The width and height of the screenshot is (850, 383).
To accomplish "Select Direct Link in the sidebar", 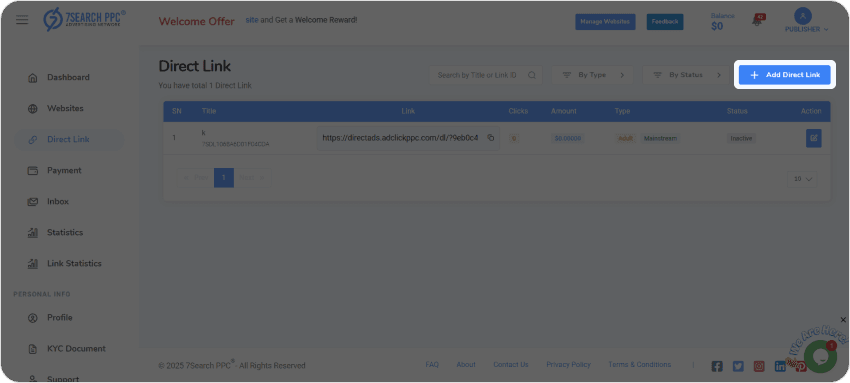I will (x=69, y=139).
